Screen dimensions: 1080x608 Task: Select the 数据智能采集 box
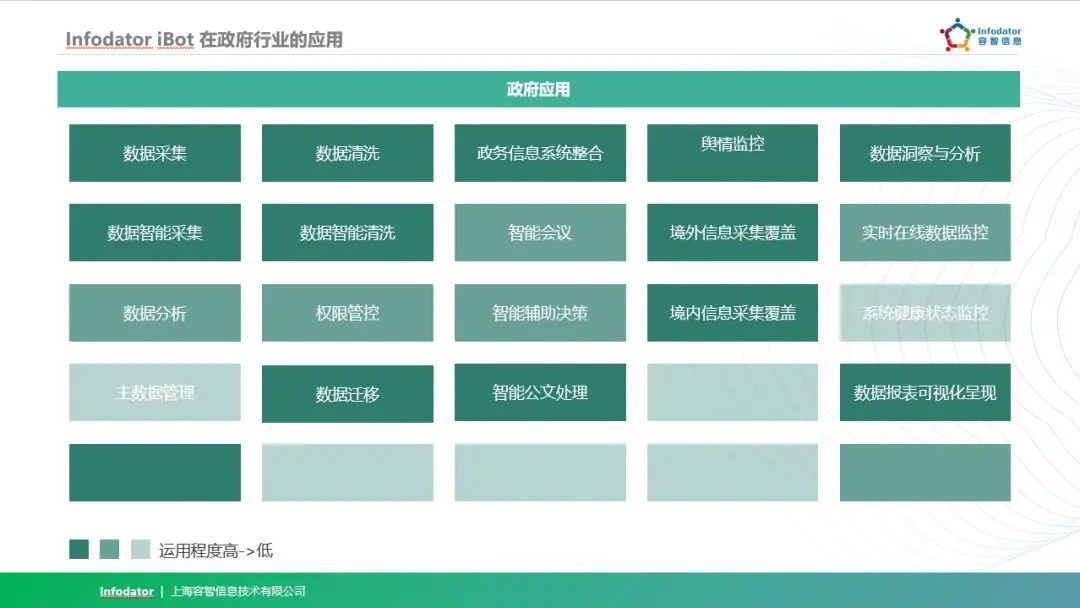(x=155, y=233)
